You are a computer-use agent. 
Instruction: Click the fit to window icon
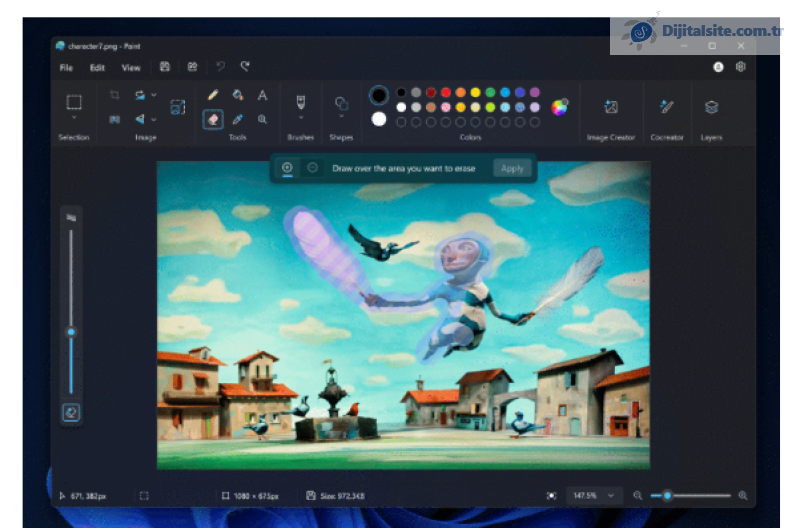tap(552, 495)
